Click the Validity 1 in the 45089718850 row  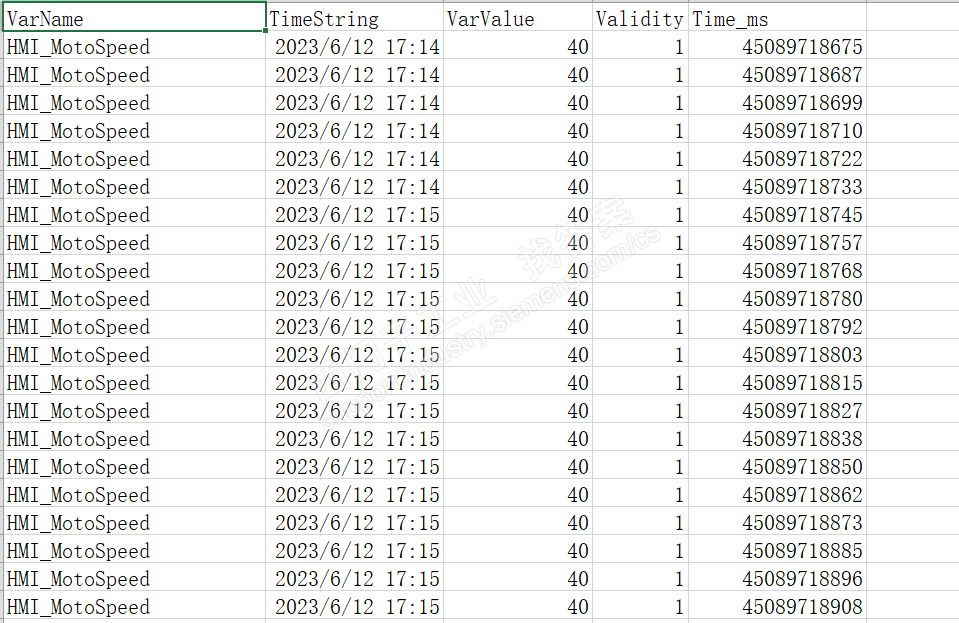point(640,466)
